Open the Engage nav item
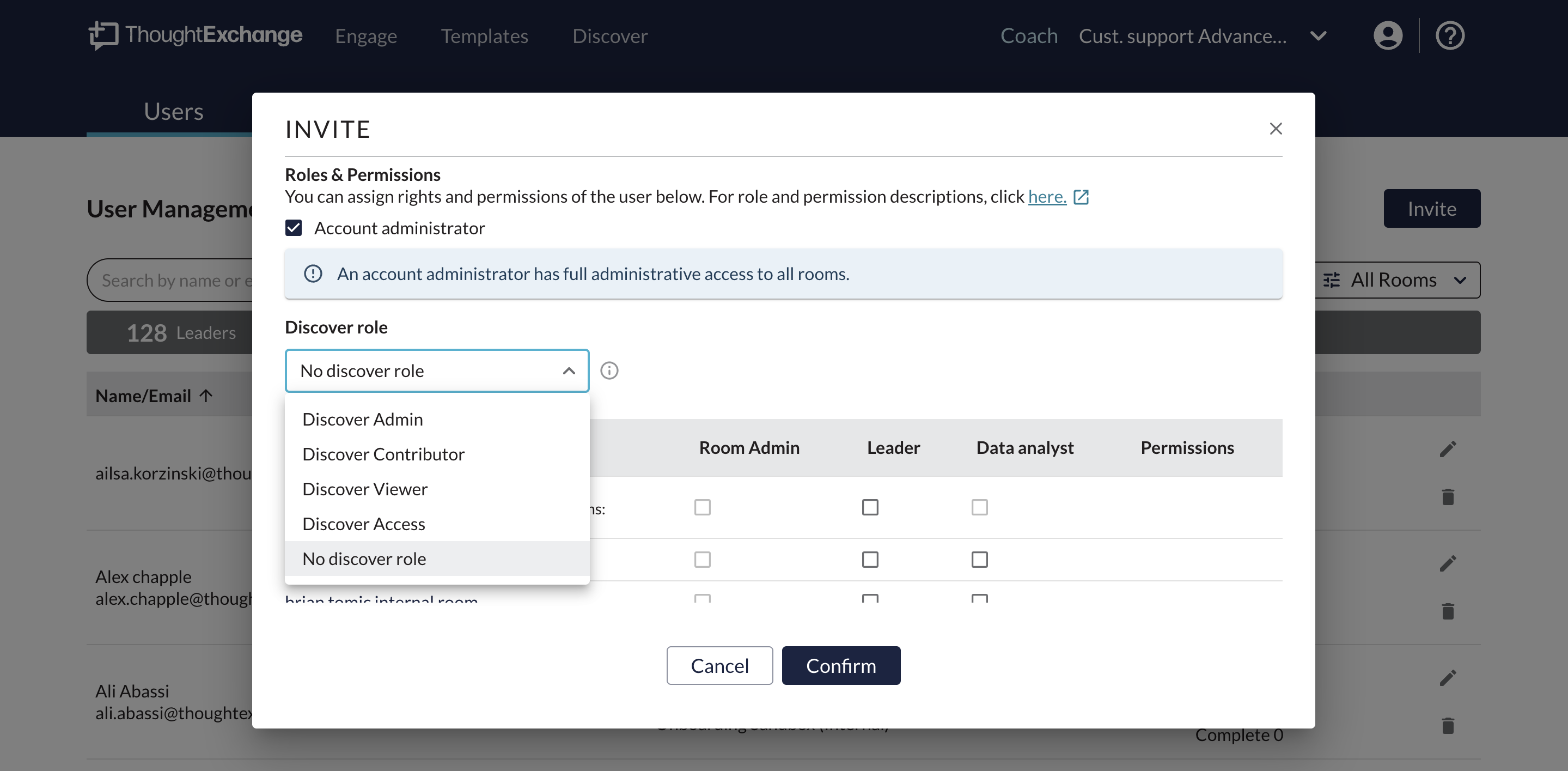Screen dimensions: 1568x771 pyautogui.click(x=366, y=36)
